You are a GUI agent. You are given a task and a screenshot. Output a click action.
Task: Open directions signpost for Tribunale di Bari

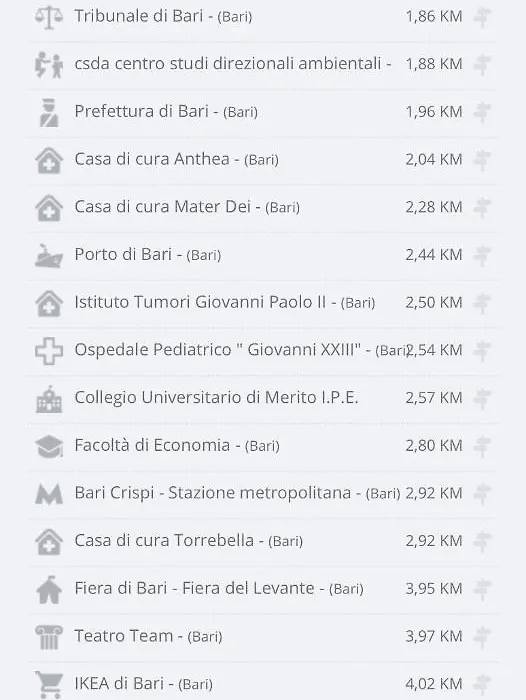tap(482, 17)
